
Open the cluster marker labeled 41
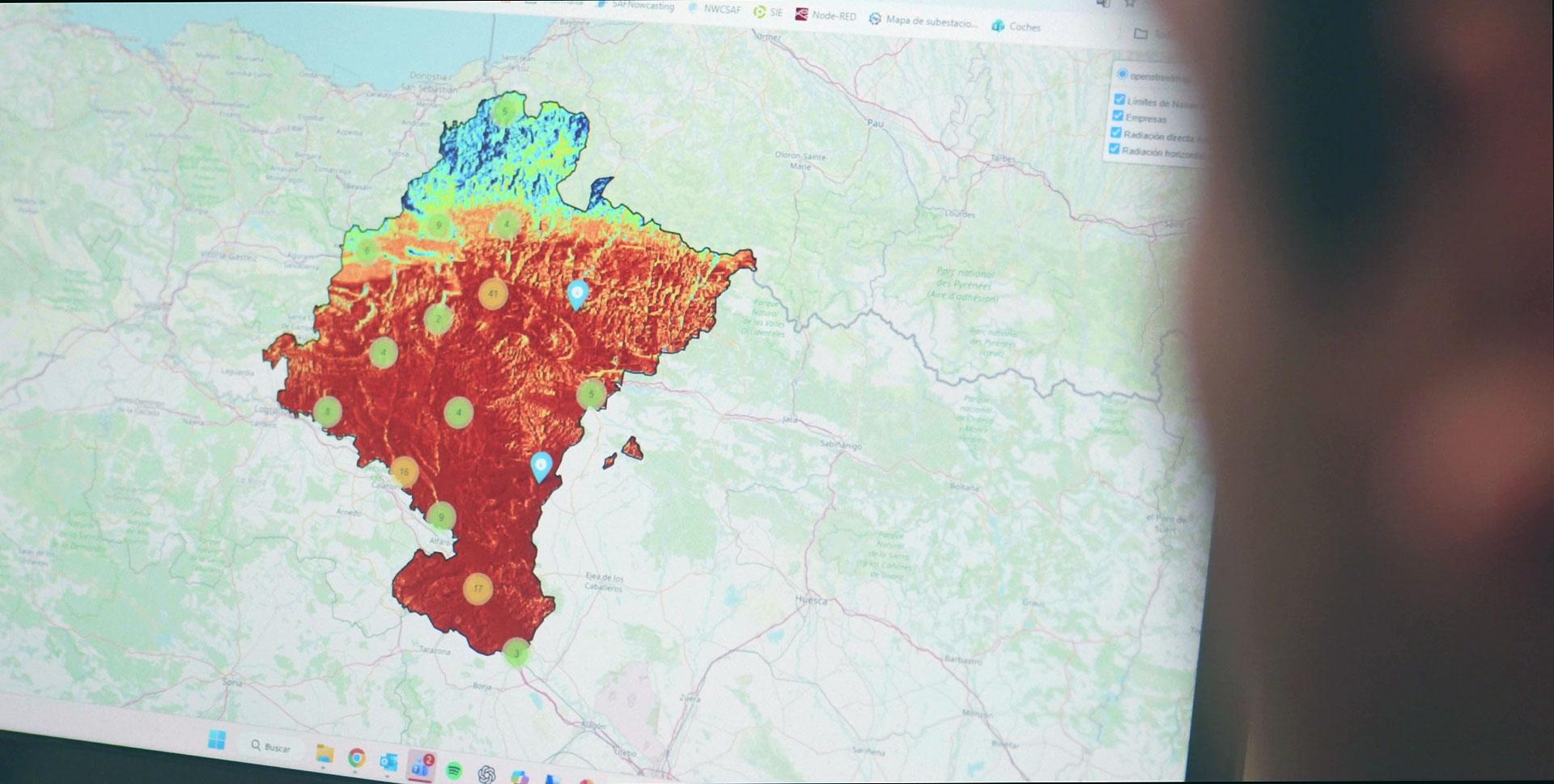coord(493,294)
